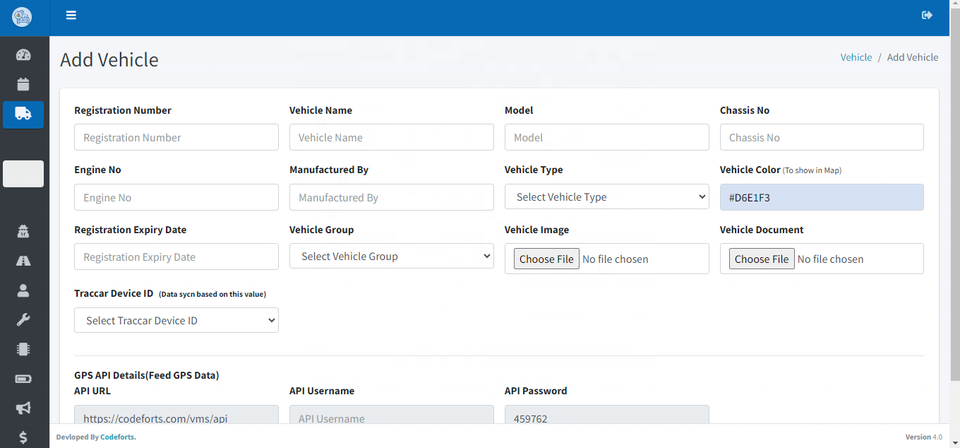Expand the Select Vehicle Group dropdown
This screenshot has height=448, width=960.
(x=391, y=257)
